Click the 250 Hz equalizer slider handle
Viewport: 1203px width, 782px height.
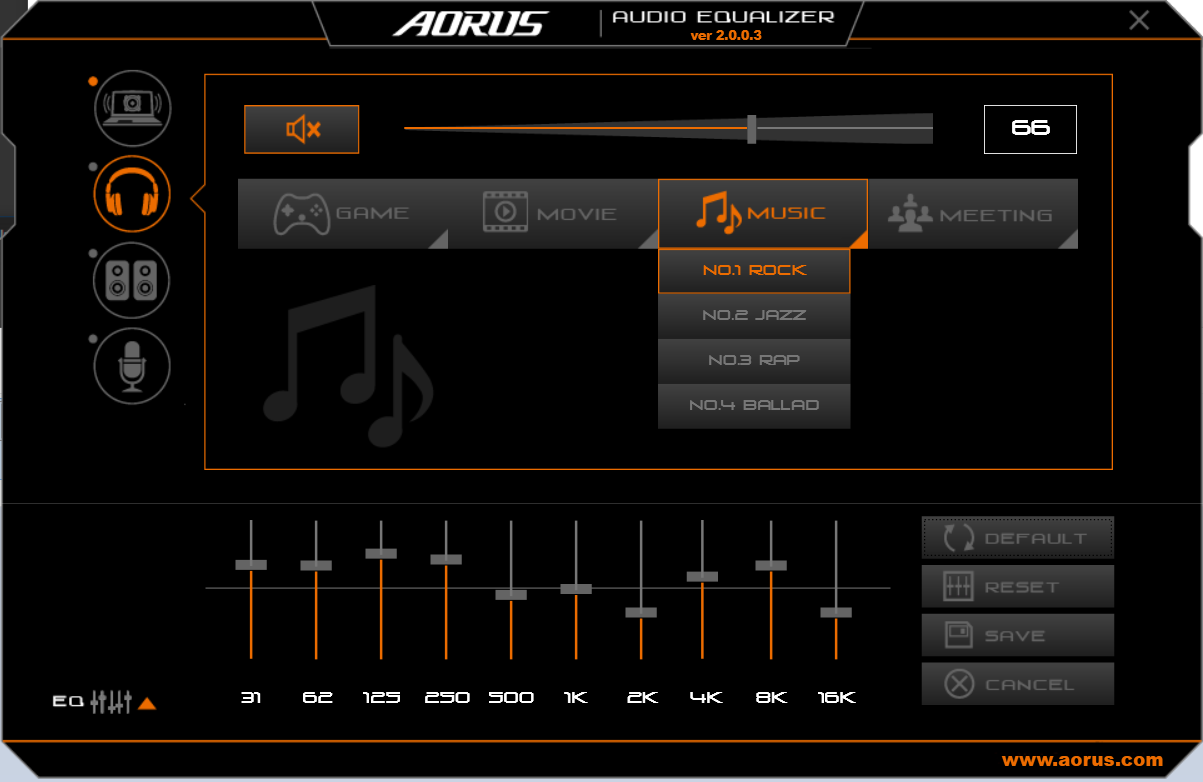coord(446,560)
